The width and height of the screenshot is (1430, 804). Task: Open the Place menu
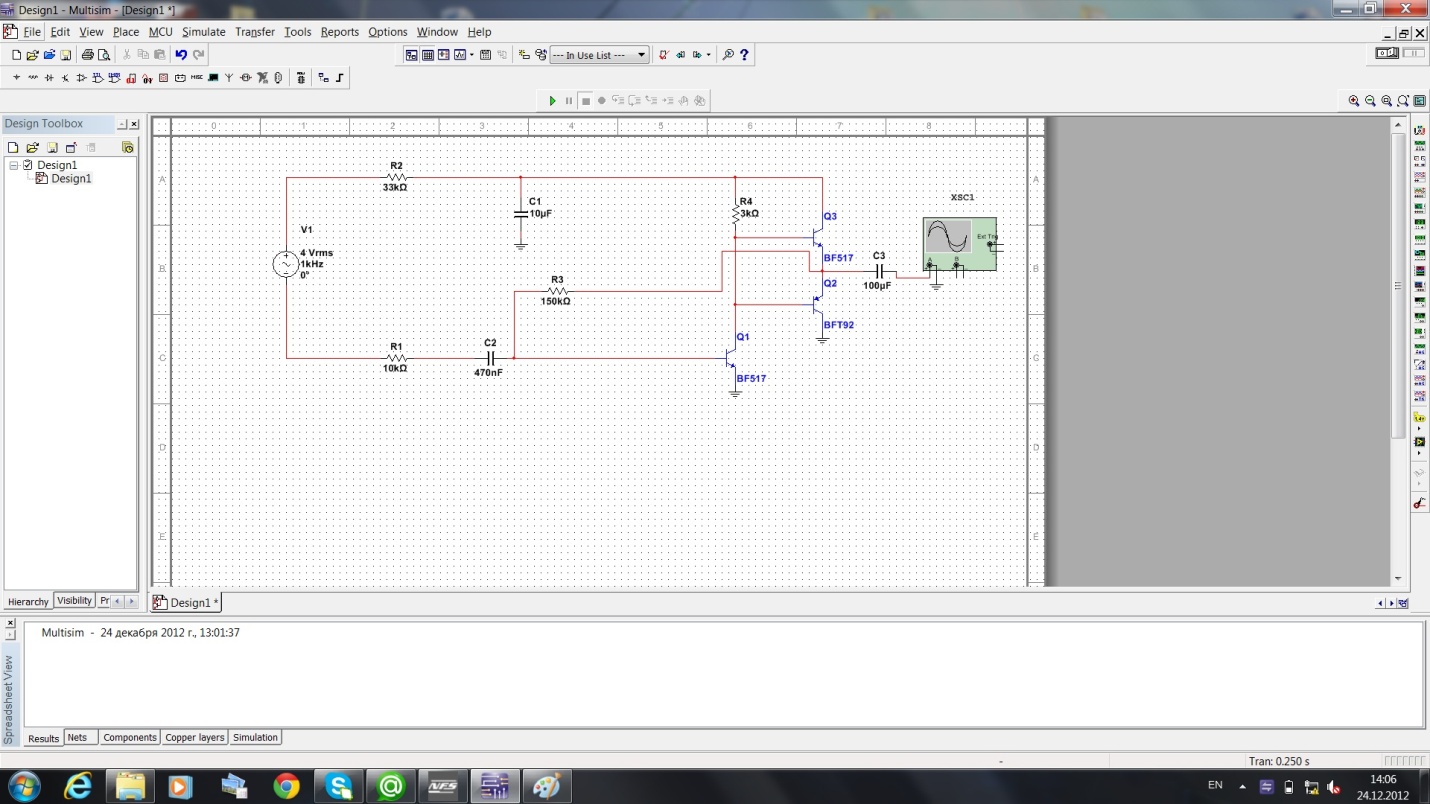tap(126, 32)
